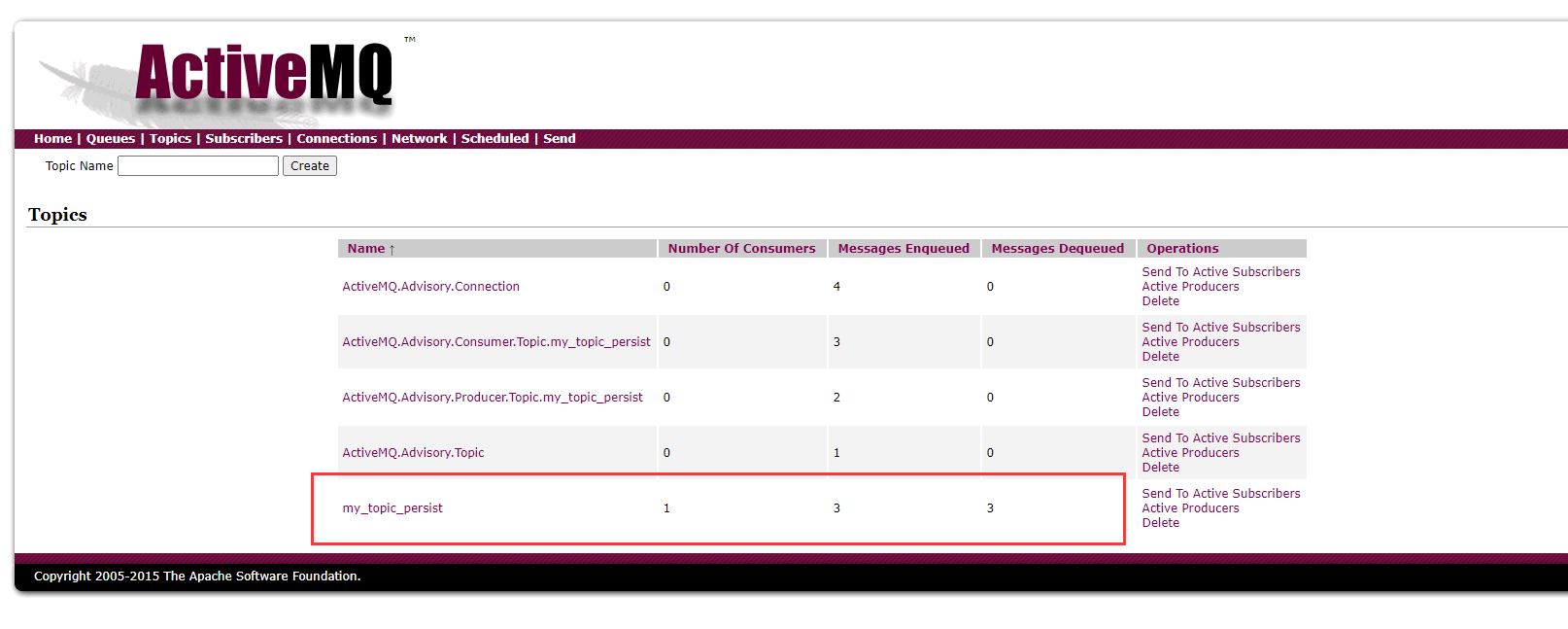Image resolution: width=1568 pixels, height=629 pixels.
Task: Open the Send page from navigation
Action: (x=560, y=139)
